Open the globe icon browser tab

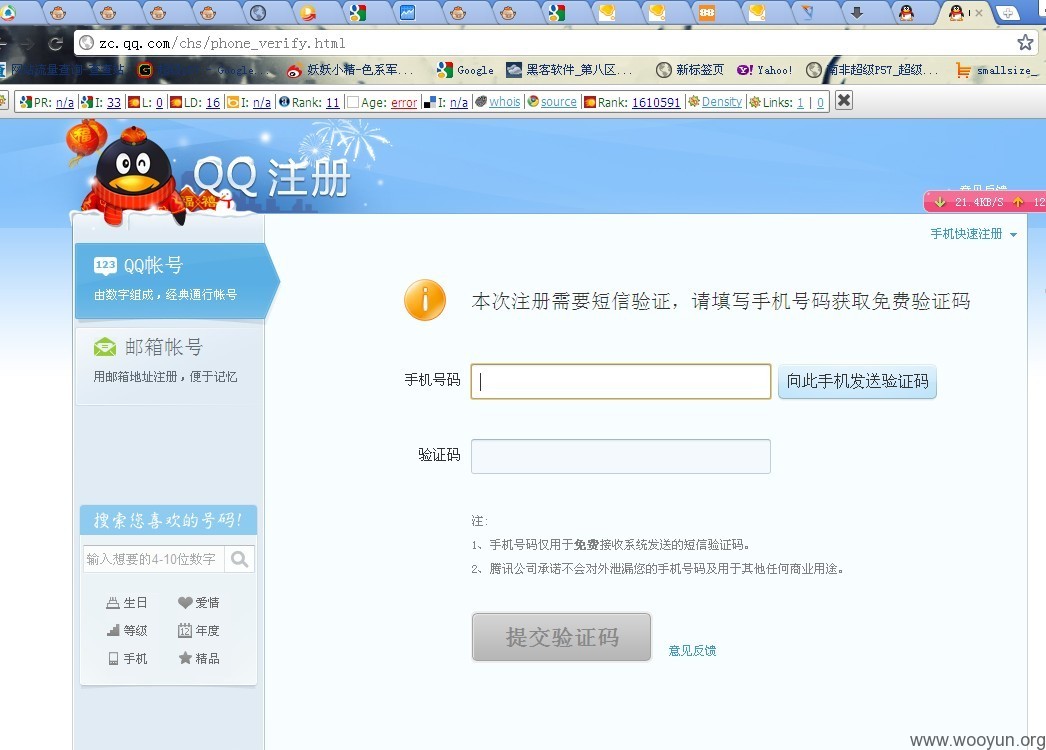(258, 13)
